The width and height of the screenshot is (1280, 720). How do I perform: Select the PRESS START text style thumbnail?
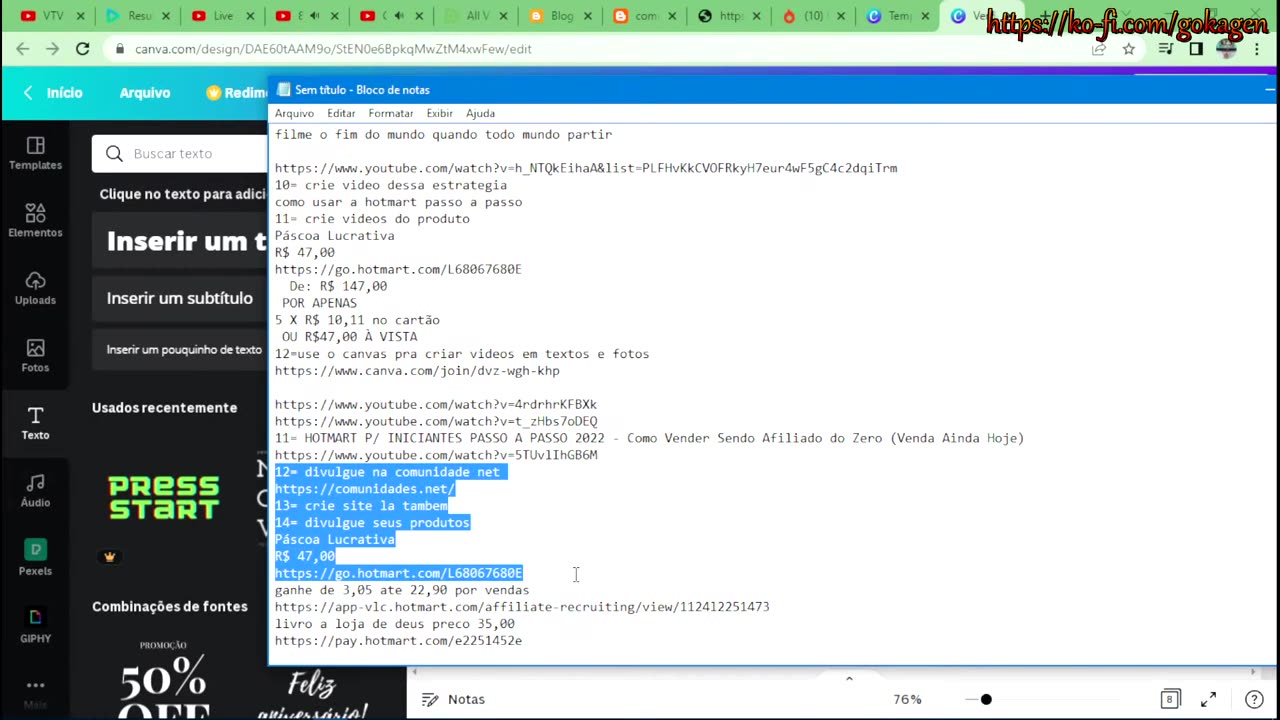[164, 498]
